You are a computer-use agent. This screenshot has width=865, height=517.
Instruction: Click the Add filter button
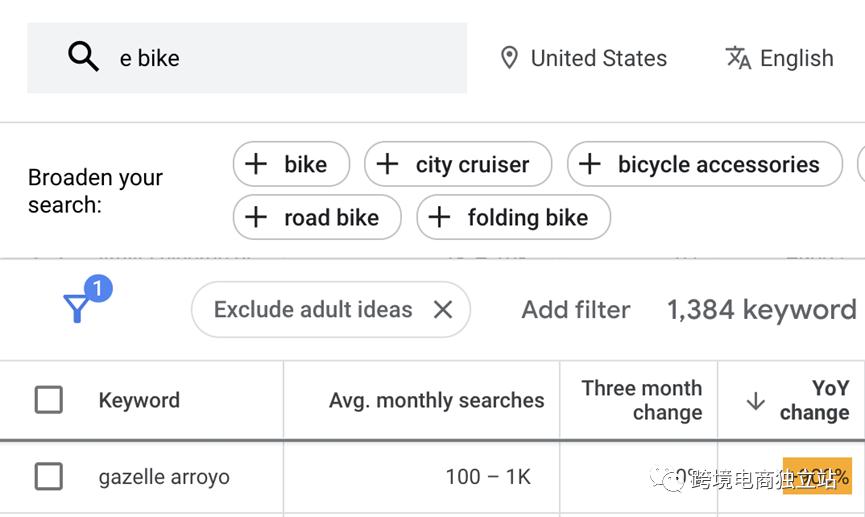pos(575,310)
